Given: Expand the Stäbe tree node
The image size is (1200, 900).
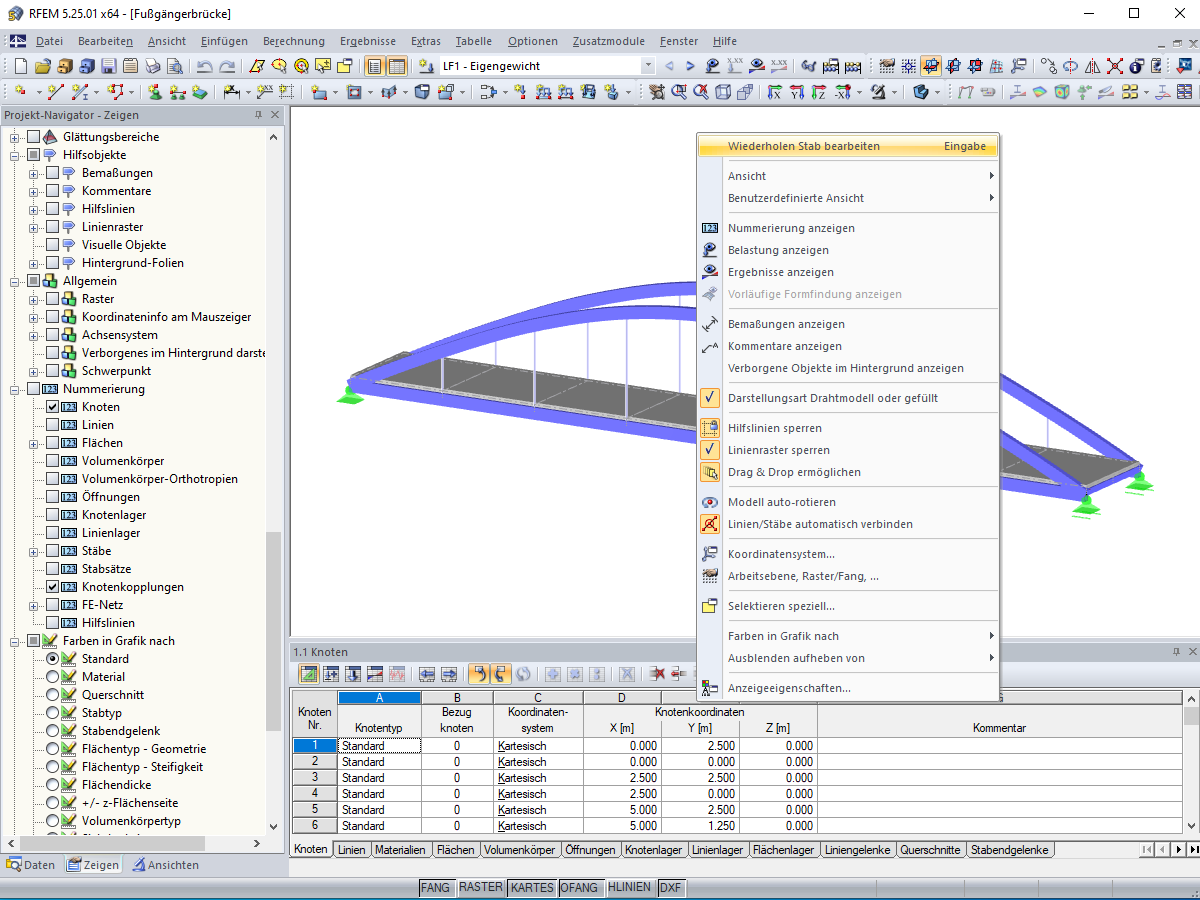Looking at the screenshot, I should [x=34, y=551].
